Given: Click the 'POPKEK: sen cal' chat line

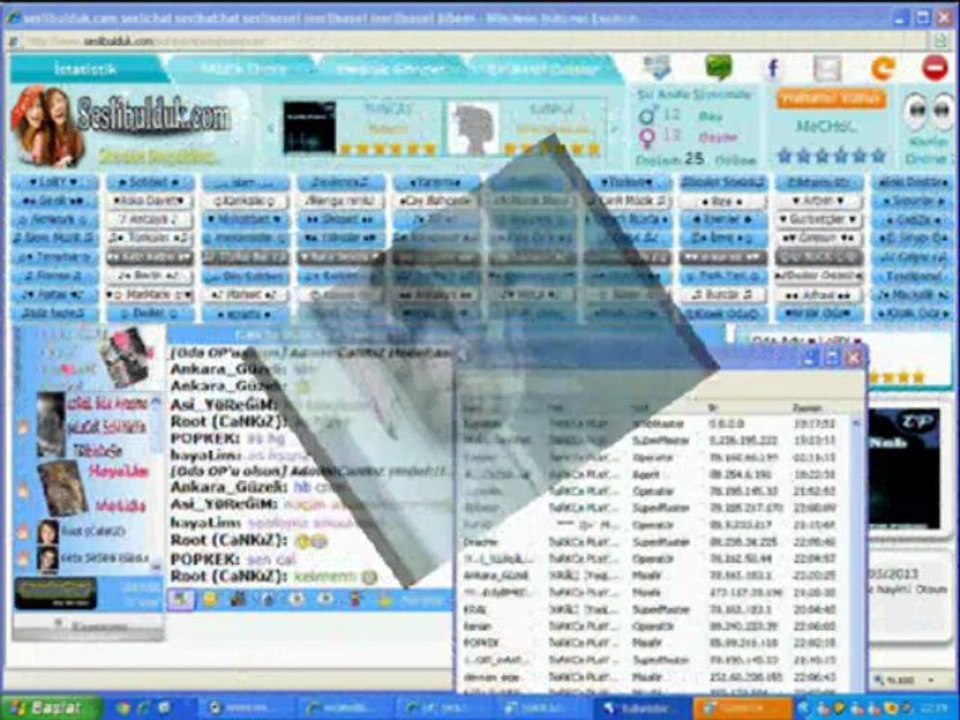Looking at the screenshot, I should (233, 559).
